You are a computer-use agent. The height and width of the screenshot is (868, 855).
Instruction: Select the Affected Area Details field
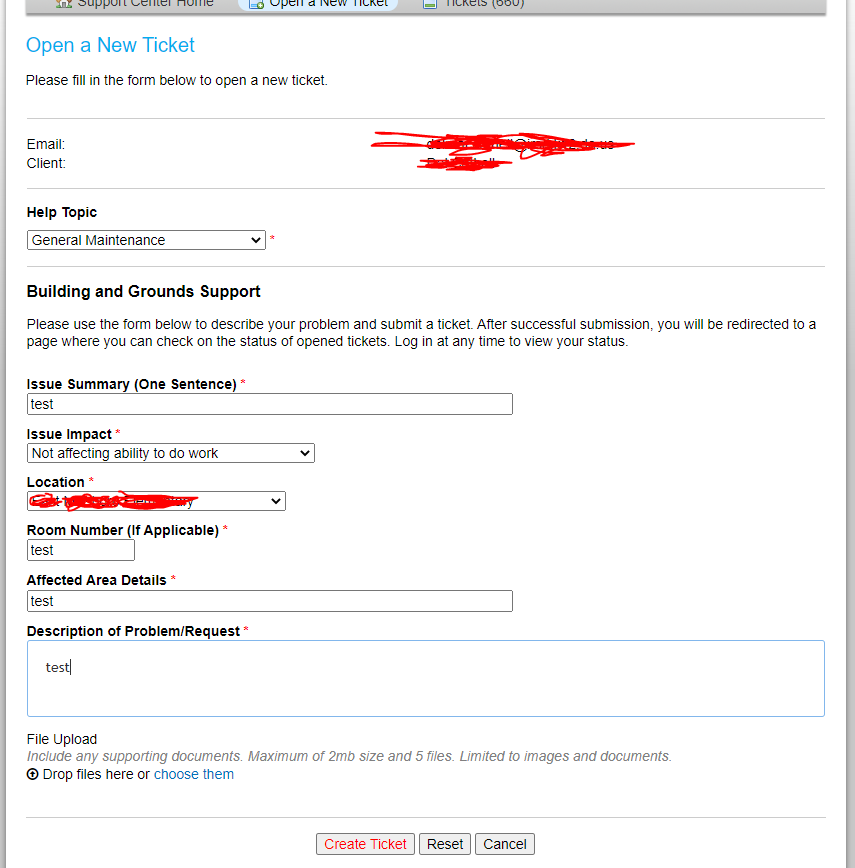(x=270, y=601)
